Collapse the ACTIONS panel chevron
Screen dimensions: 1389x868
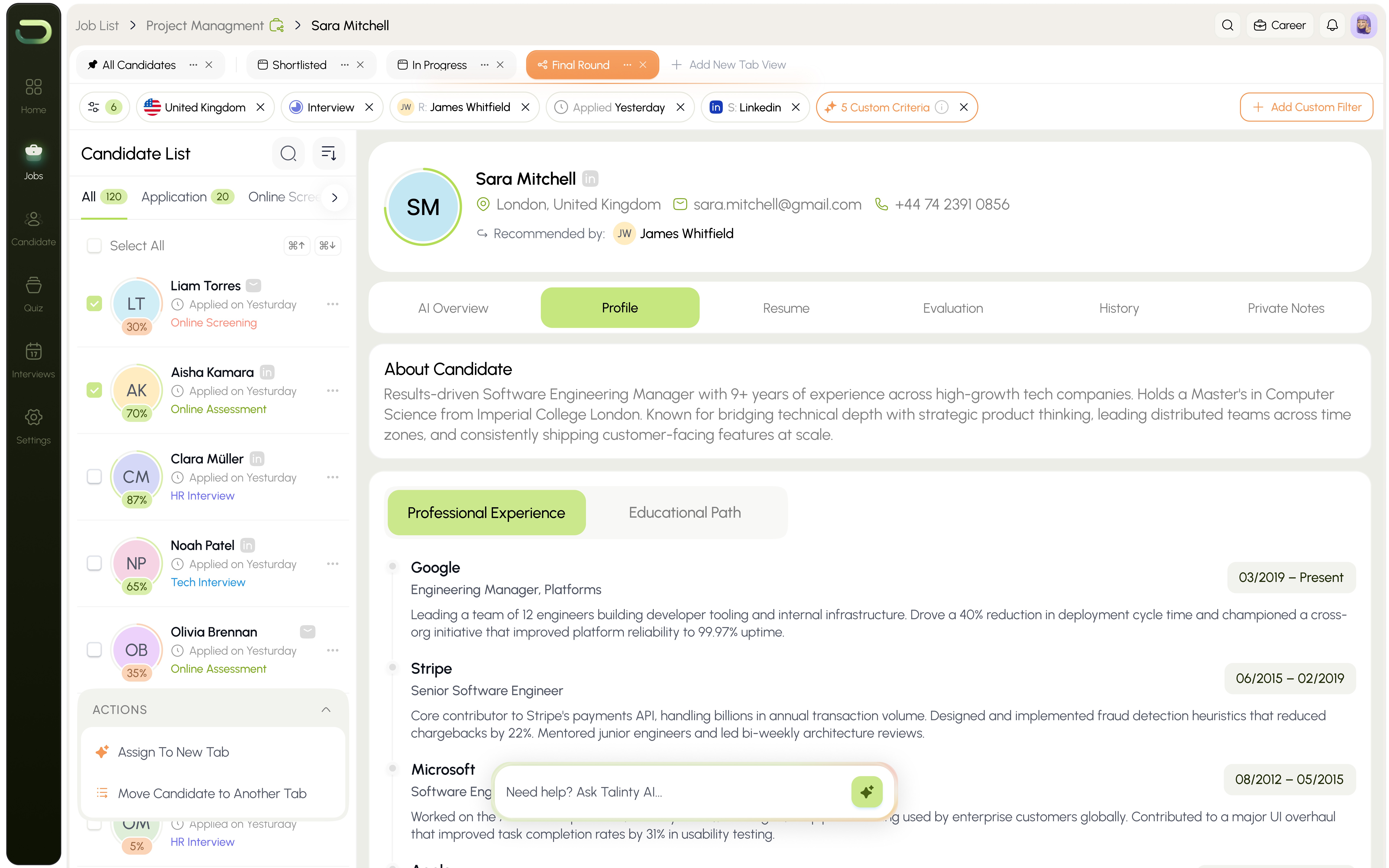click(326, 710)
